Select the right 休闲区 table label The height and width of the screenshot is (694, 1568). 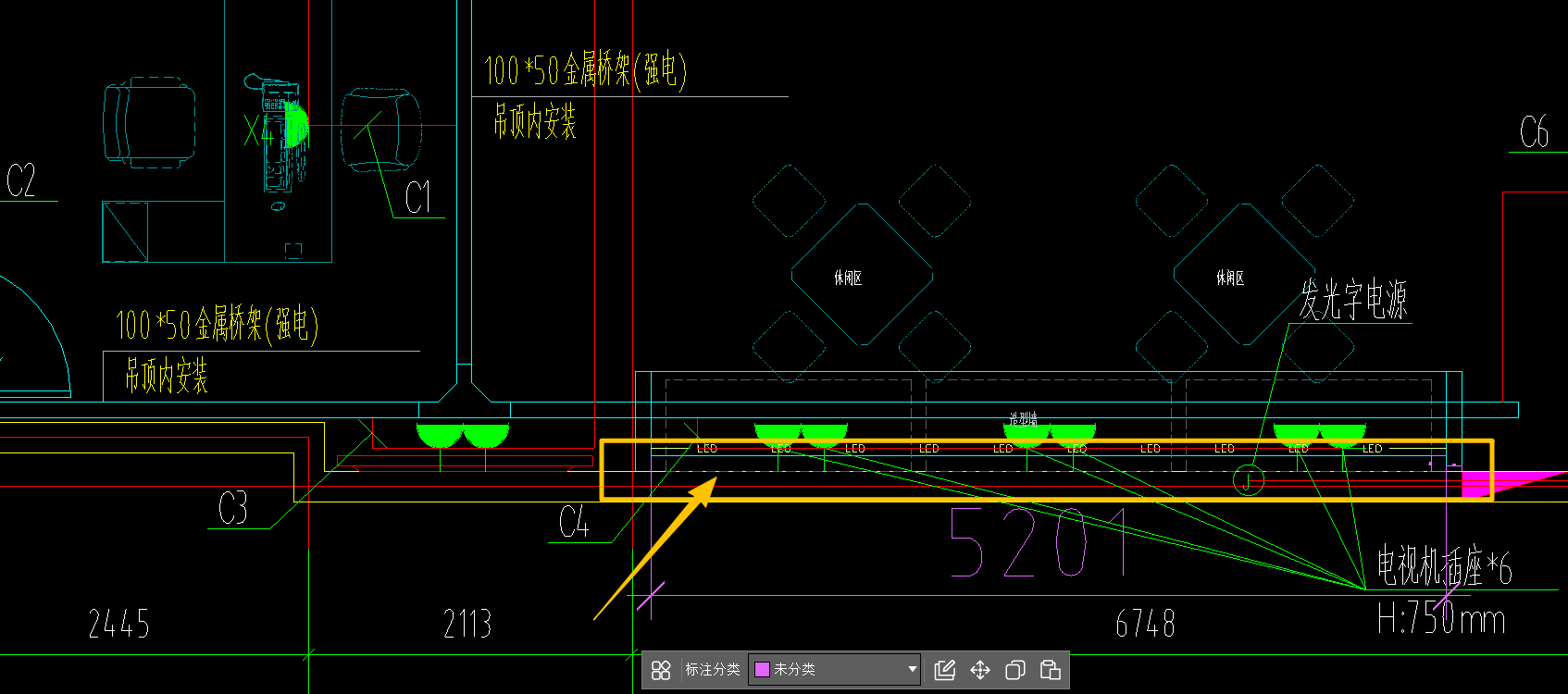[1230, 278]
